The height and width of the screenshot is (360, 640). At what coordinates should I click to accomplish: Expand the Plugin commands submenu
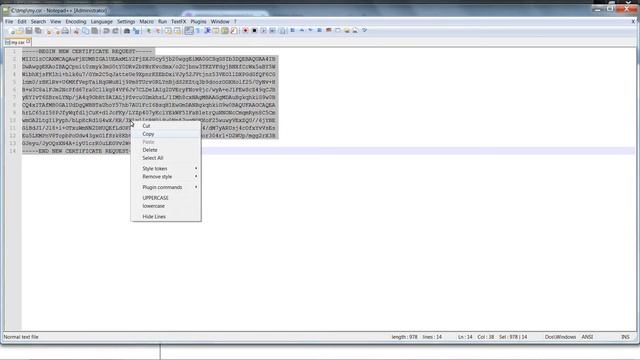[166, 187]
